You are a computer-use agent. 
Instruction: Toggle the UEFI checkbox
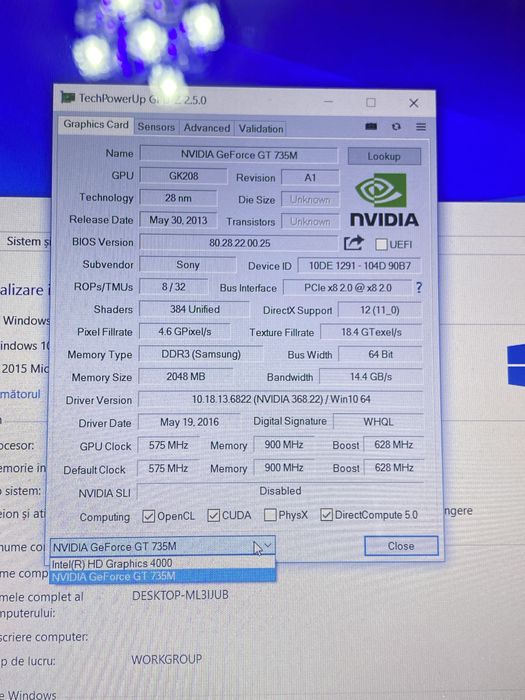(381, 244)
